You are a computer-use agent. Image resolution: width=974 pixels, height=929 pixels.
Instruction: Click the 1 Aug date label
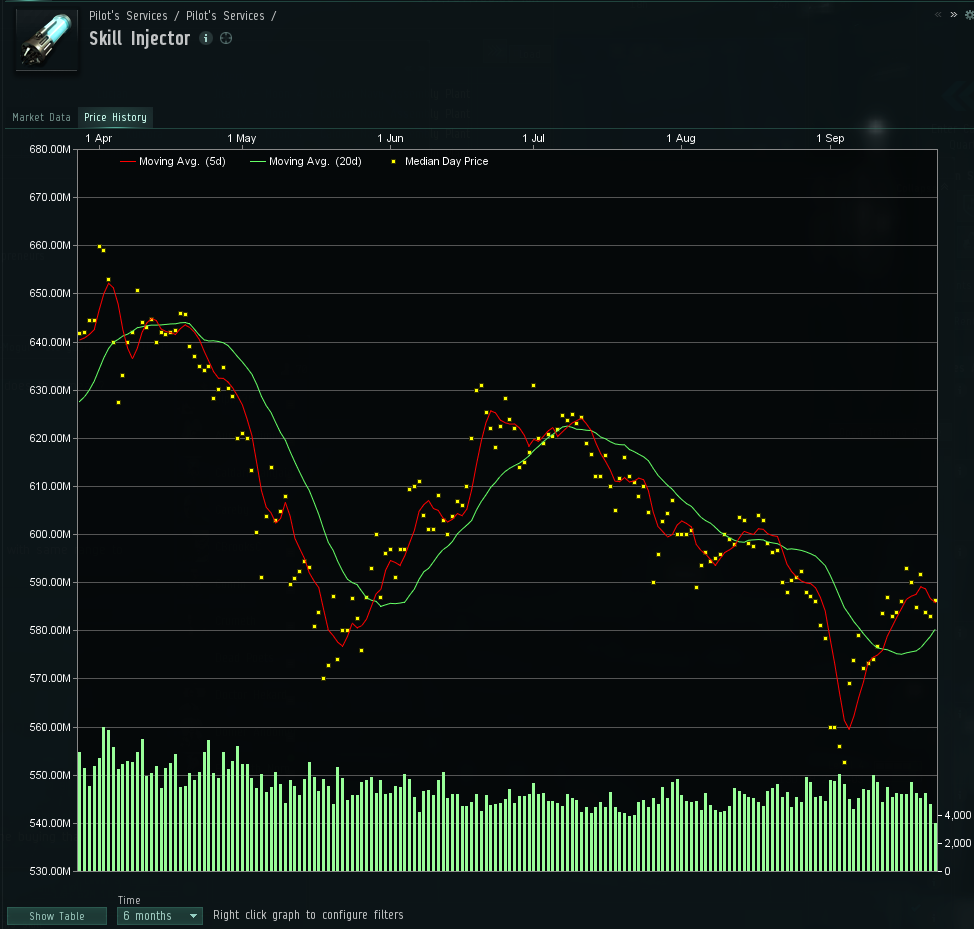[x=681, y=138]
